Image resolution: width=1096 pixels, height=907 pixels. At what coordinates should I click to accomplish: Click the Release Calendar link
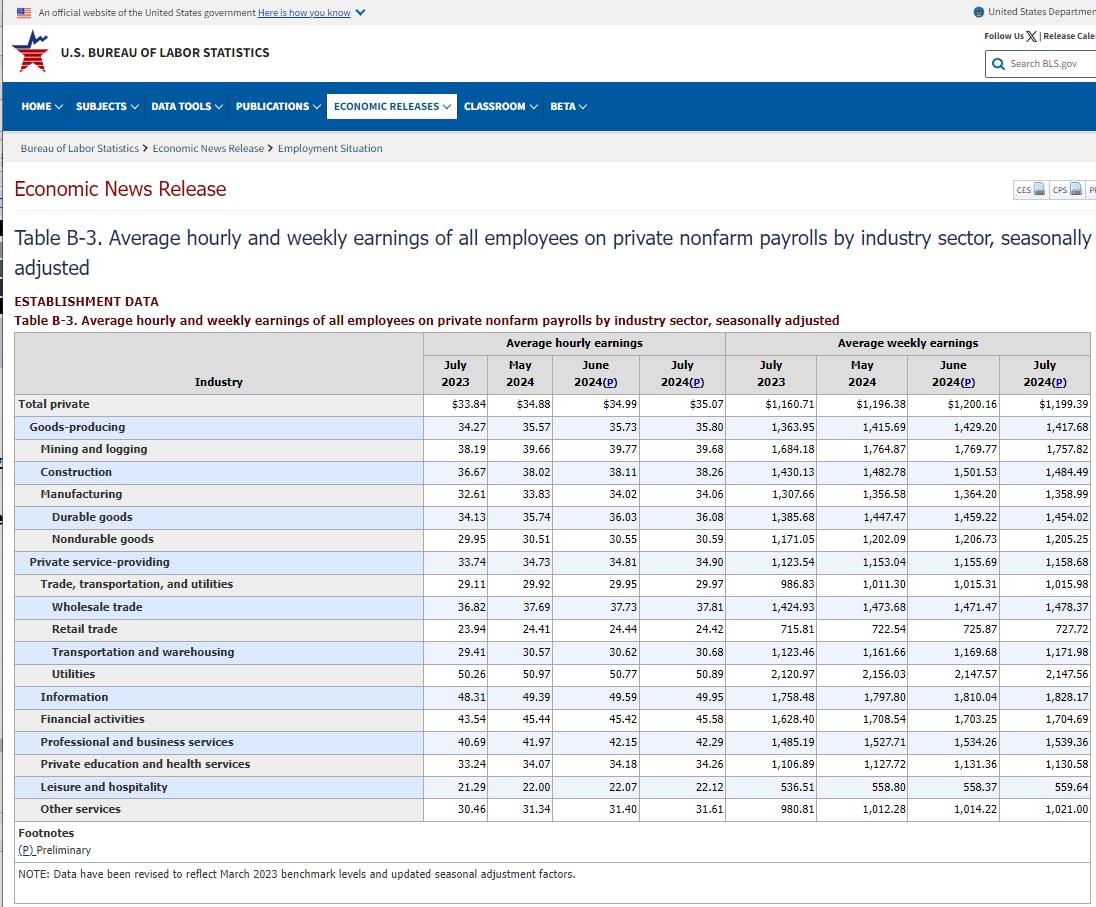pos(1069,36)
